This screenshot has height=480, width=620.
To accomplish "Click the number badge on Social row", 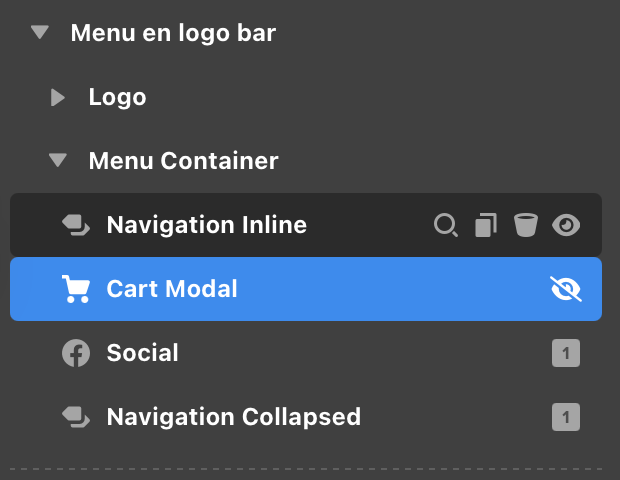I will pyautogui.click(x=566, y=353).
